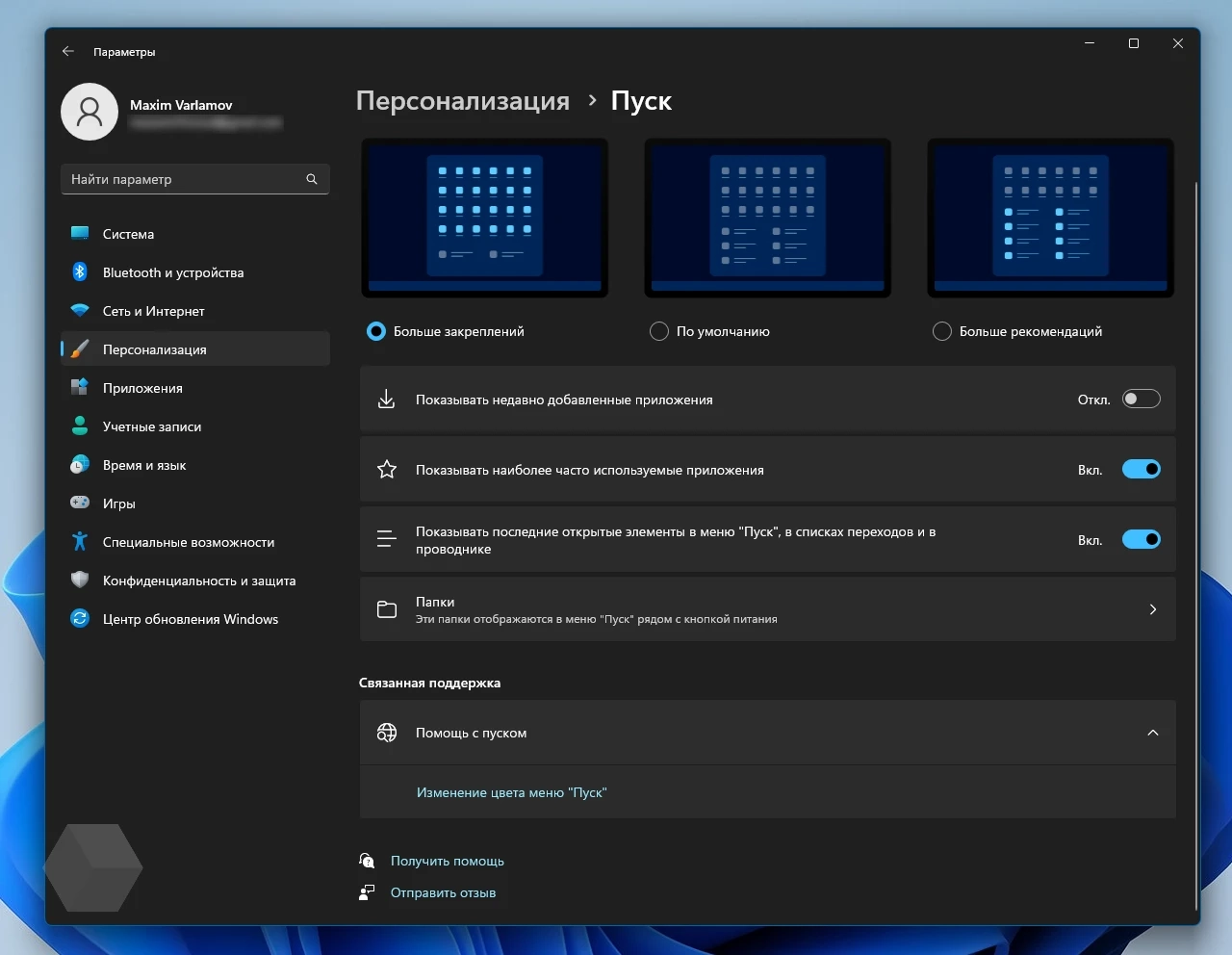The height and width of the screenshot is (955, 1232).
Task: Click the Пуск page title
Action: pos(641,101)
